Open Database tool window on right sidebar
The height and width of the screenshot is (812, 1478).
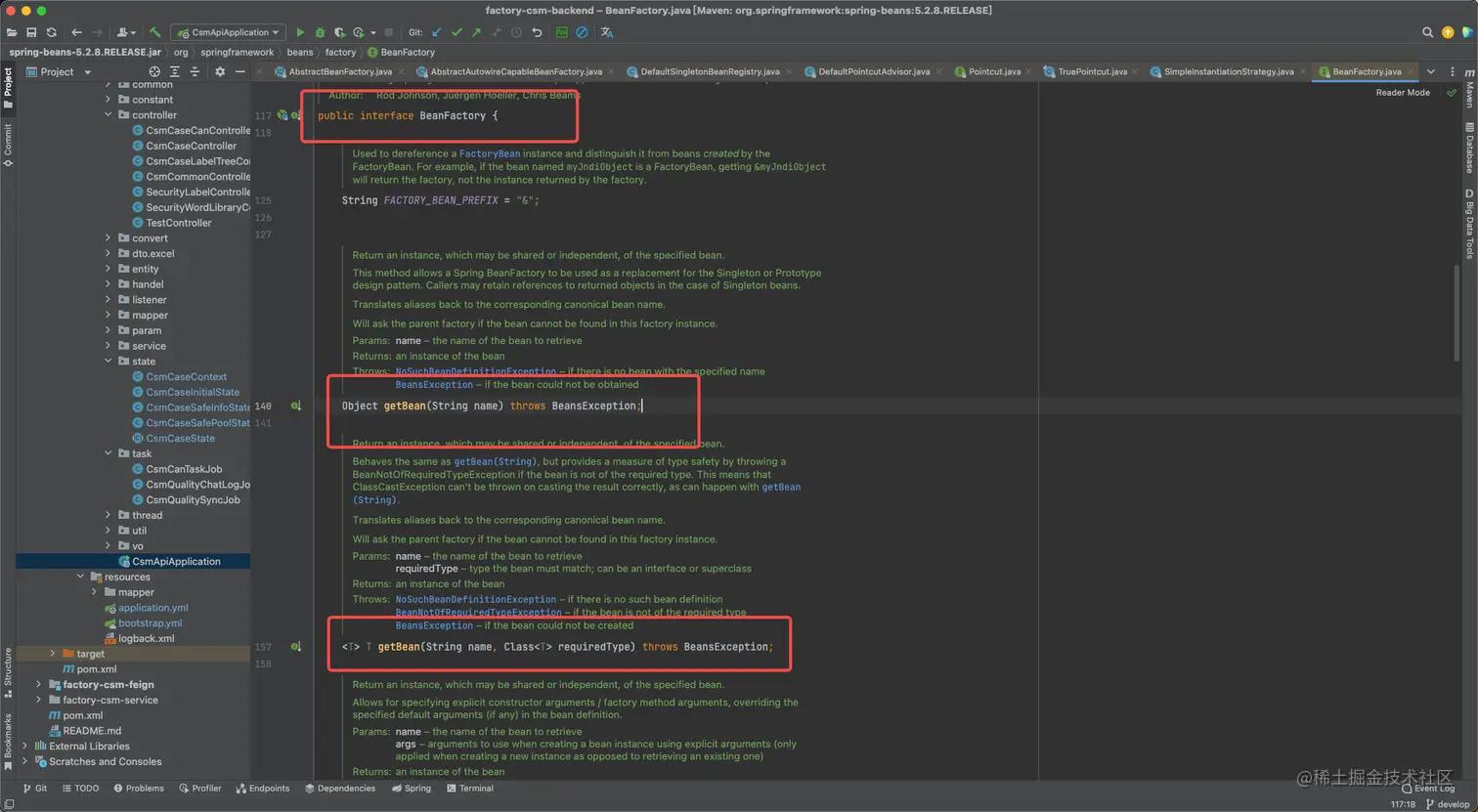coord(1469,149)
